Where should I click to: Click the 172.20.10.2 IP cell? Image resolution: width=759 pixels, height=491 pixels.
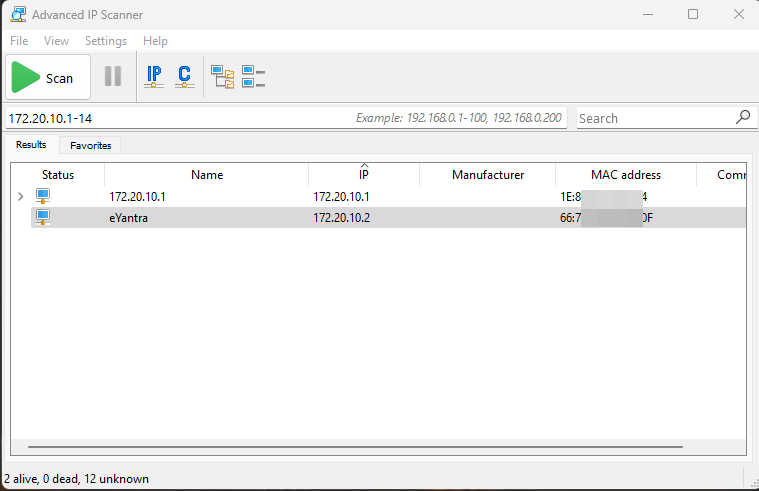tap(342, 218)
